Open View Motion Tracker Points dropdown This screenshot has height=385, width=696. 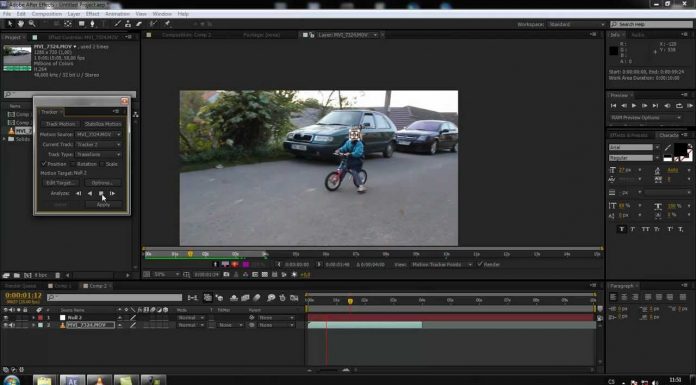coord(441,264)
